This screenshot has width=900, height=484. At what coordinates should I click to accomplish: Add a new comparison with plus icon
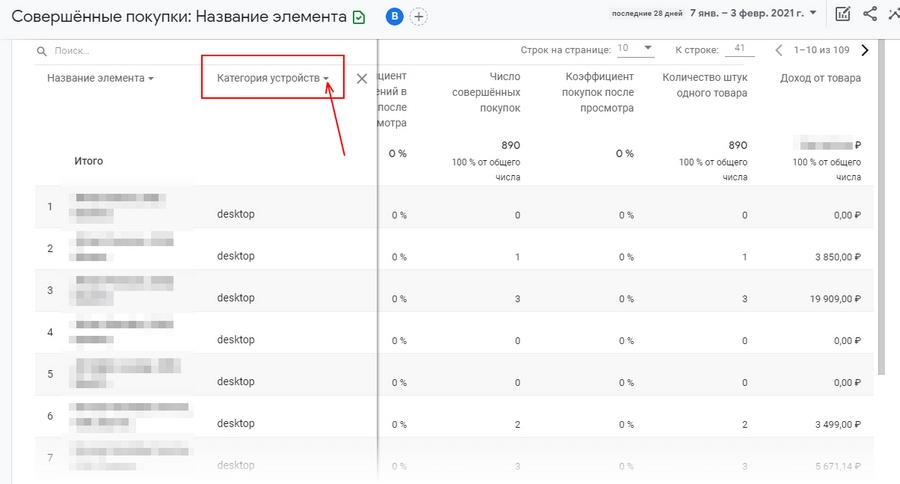coord(419,16)
